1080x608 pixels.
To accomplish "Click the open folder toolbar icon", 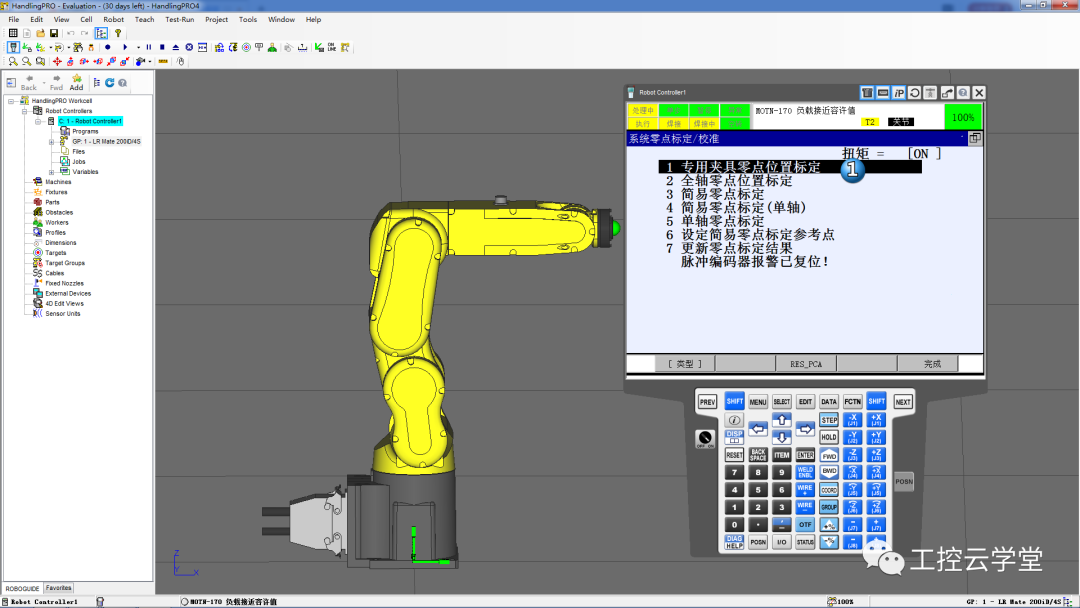I will pyautogui.click(x=41, y=33).
